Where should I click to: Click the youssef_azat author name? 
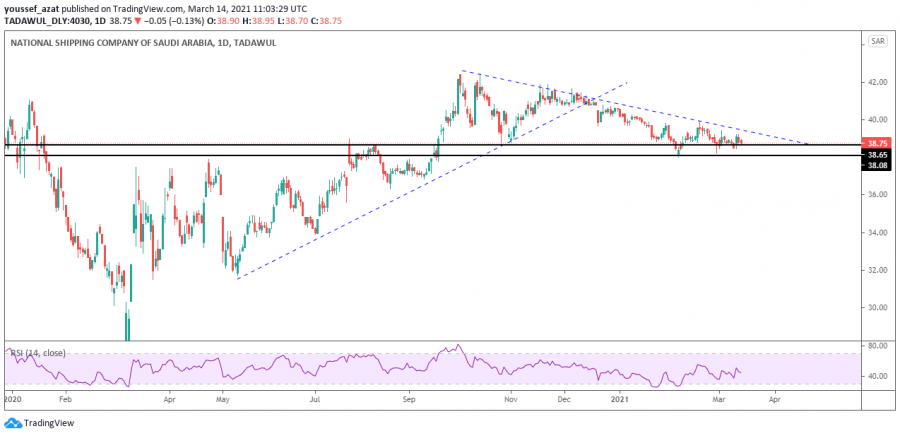(36, 6)
